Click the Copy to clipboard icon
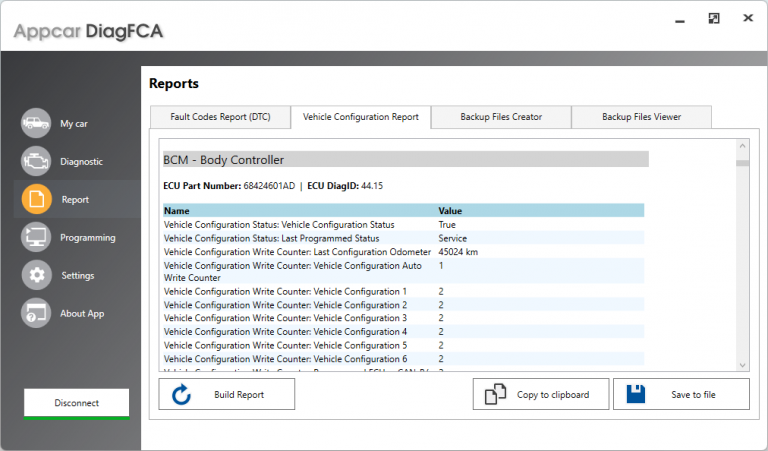 pos(497,395)
